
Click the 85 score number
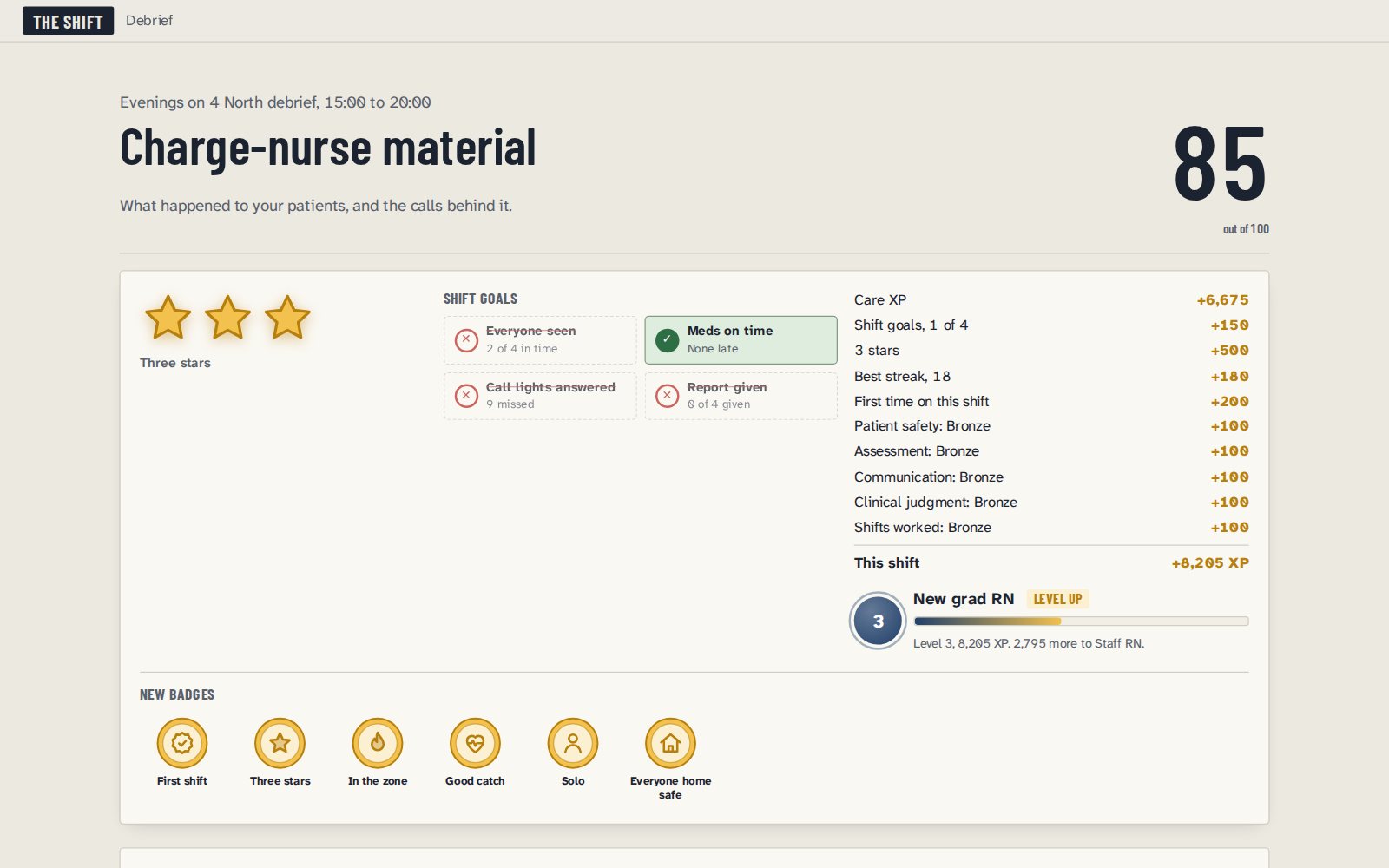(x=1220, y=164)
